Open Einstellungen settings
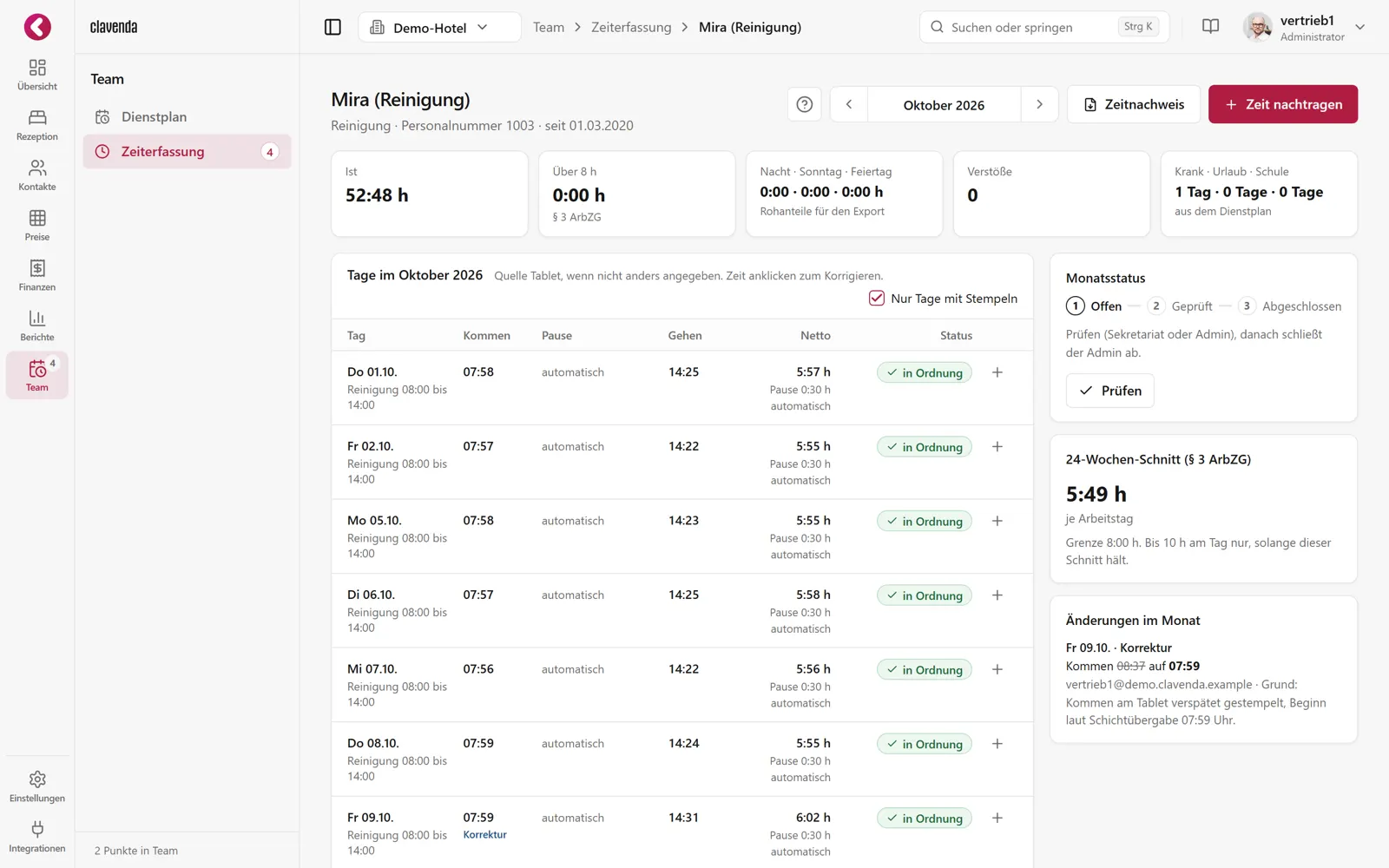 click(37, 786)
